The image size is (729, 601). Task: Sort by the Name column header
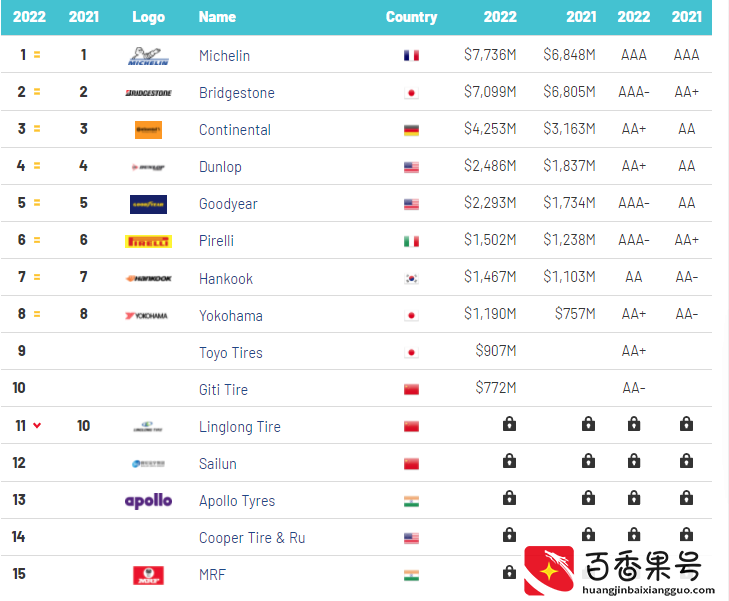click(x=217, y=17)
